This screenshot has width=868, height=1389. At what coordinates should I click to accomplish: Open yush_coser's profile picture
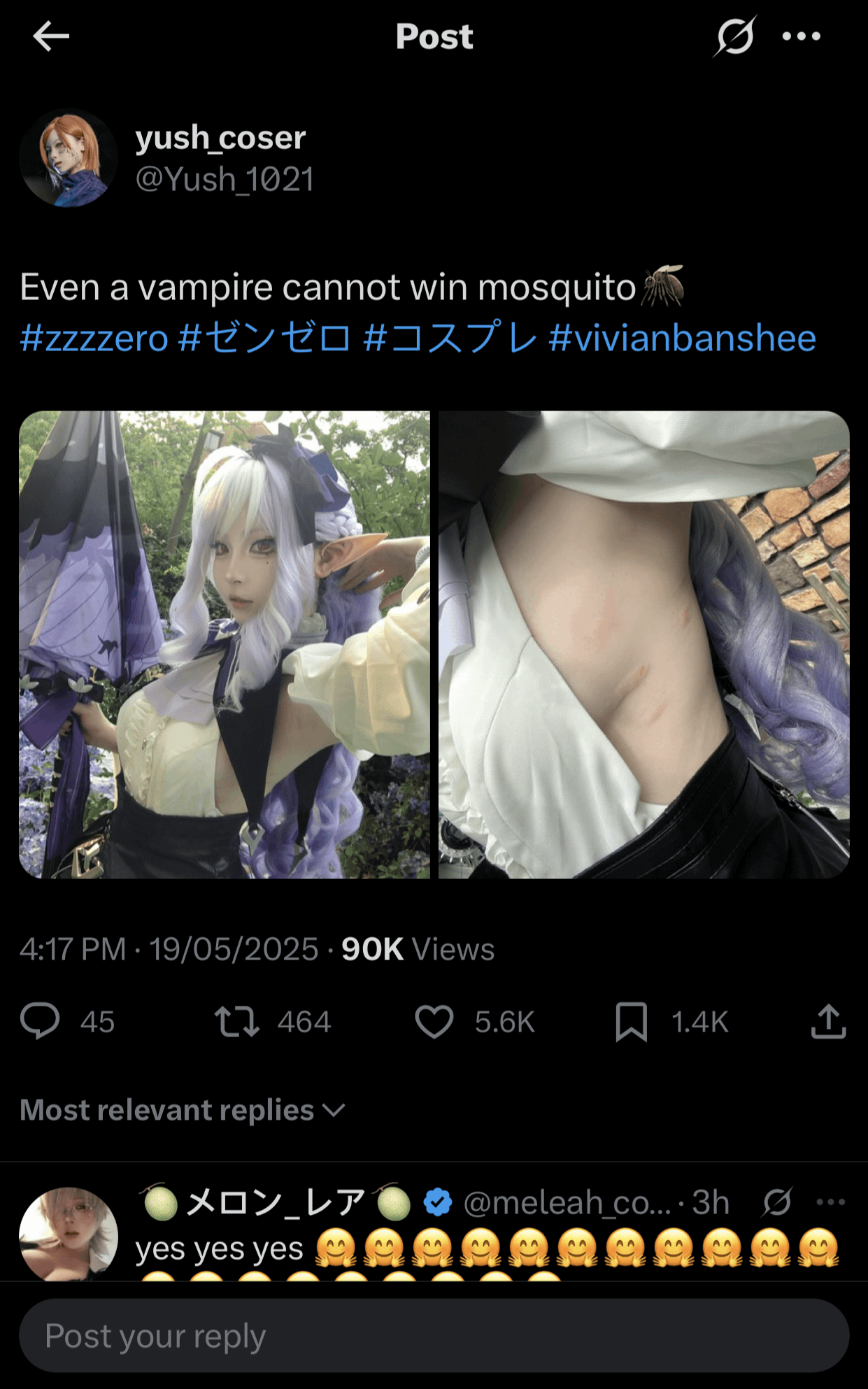point(69,158)
